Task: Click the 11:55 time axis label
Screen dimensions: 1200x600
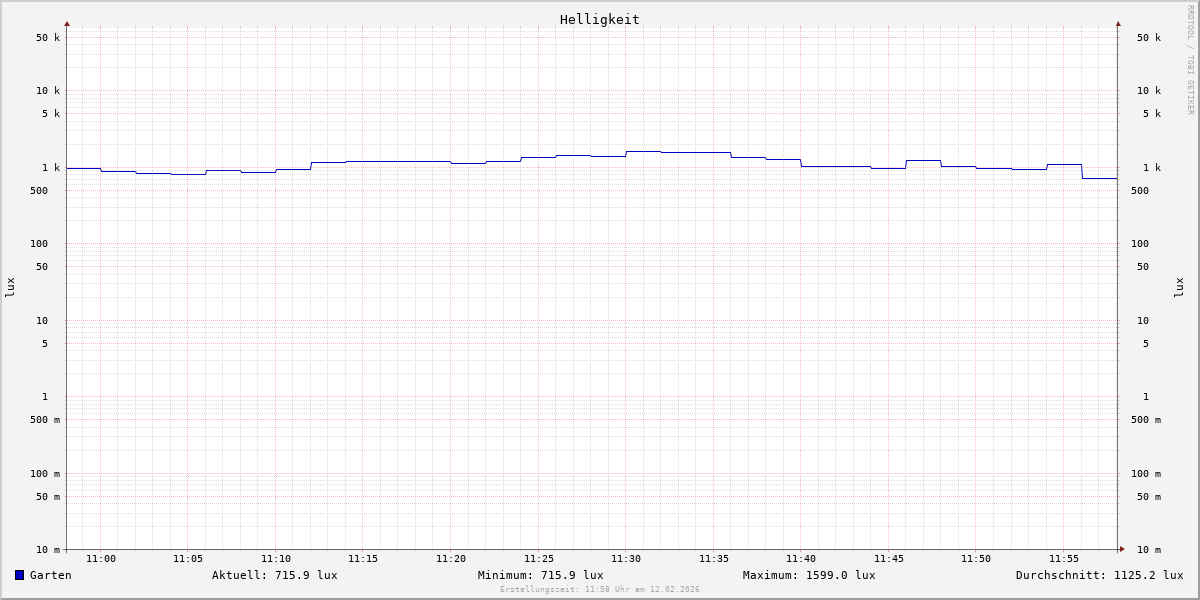Action: coord(1063,559)
